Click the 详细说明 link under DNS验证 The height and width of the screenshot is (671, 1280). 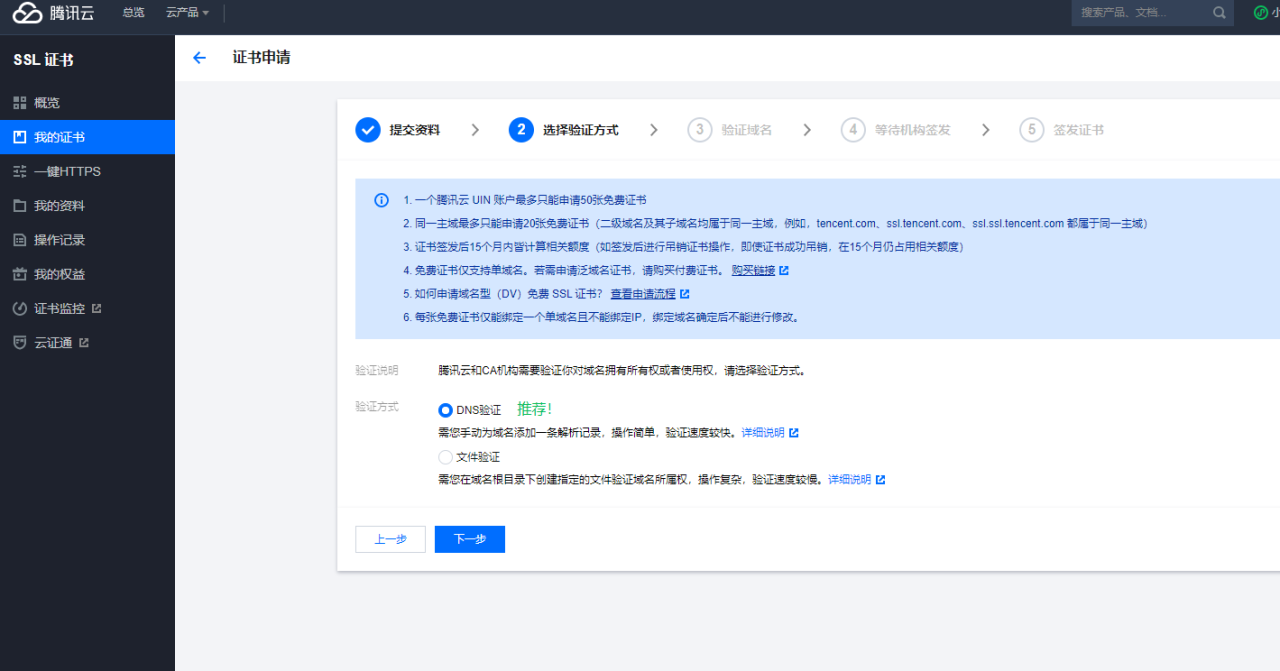pos(763,433)
